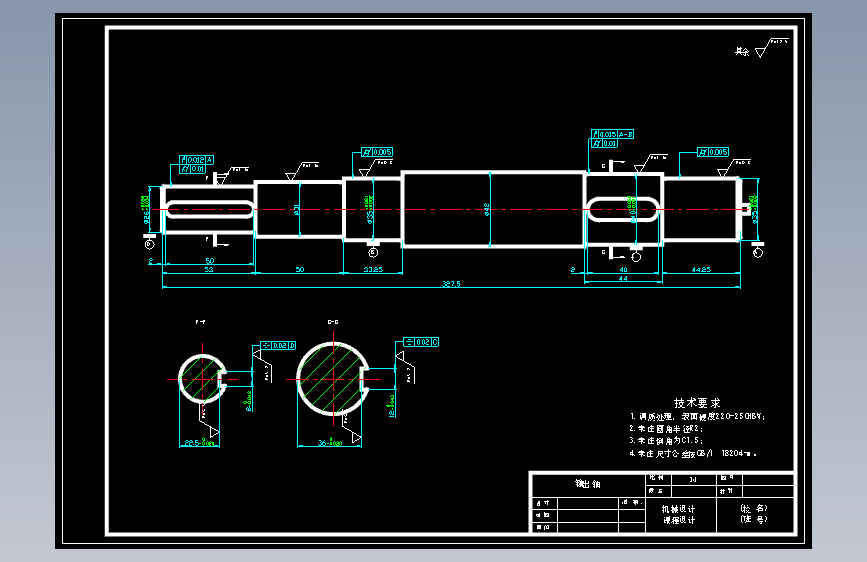This screenshot has width=867, height=562.
Task: Pick the ø42 diameter dimension
Action: coord(487,209)
